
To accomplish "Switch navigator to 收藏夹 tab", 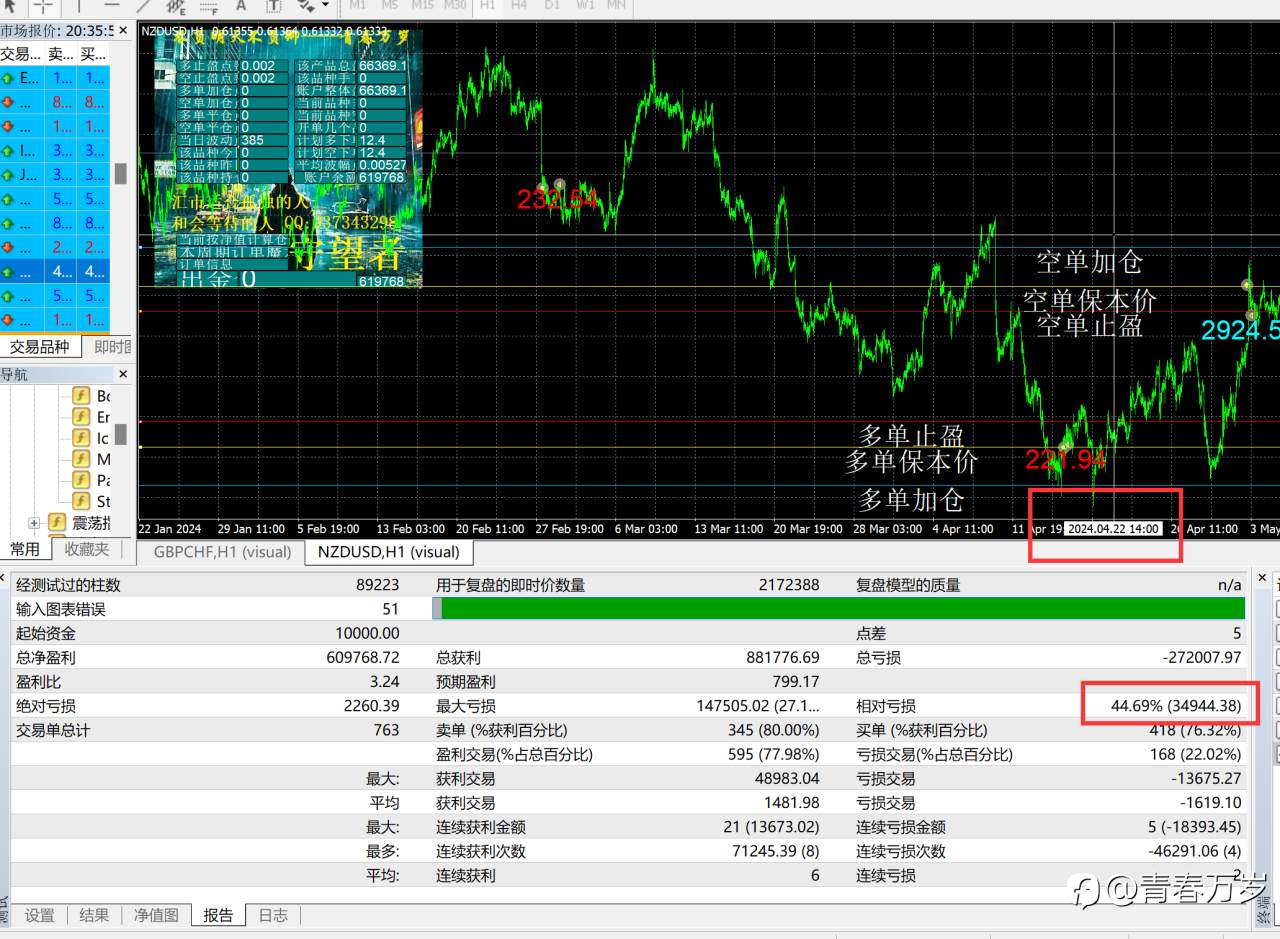I will click(87, 549).
